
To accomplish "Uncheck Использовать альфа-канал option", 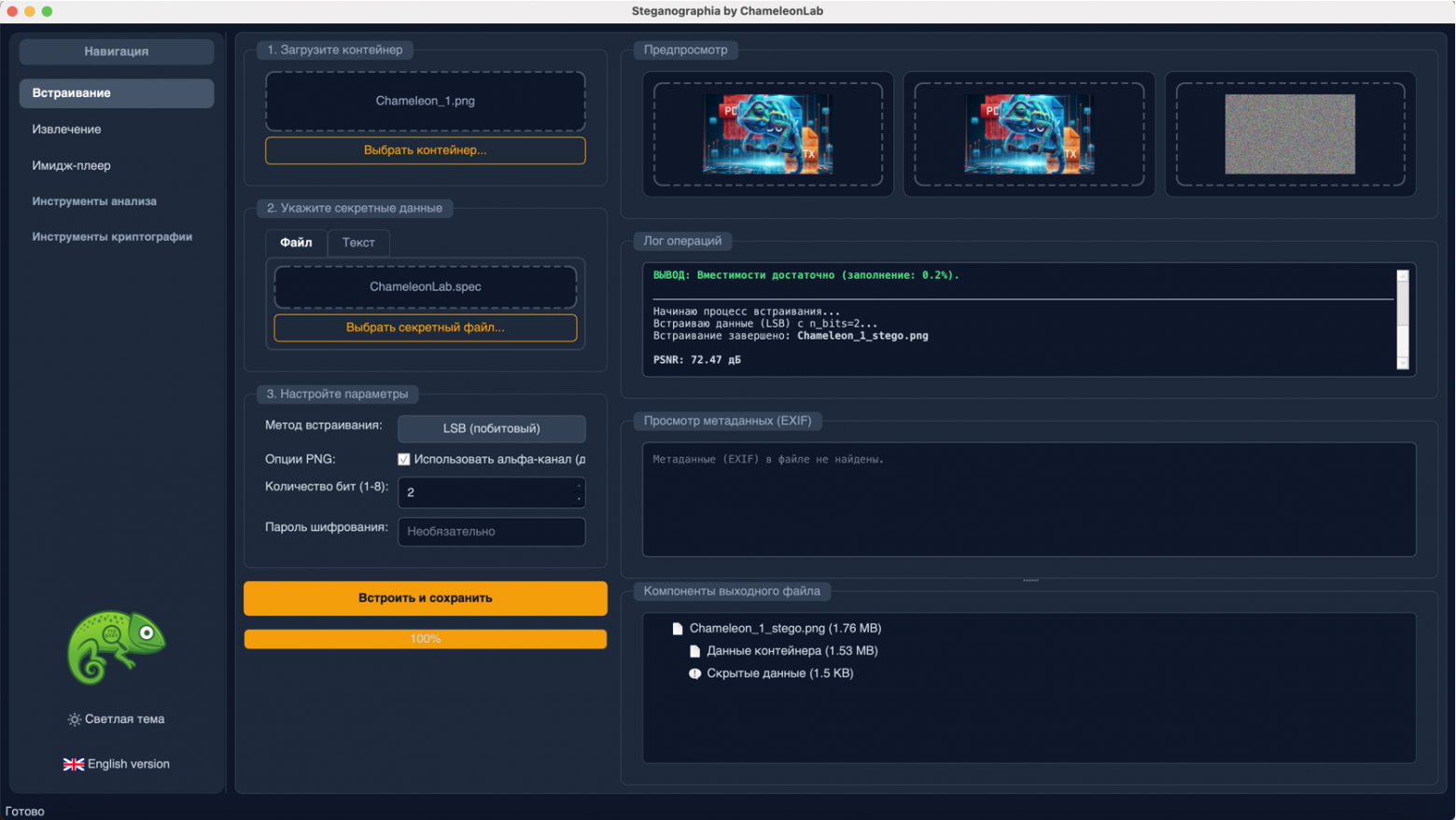I will (x=403, y=458).
